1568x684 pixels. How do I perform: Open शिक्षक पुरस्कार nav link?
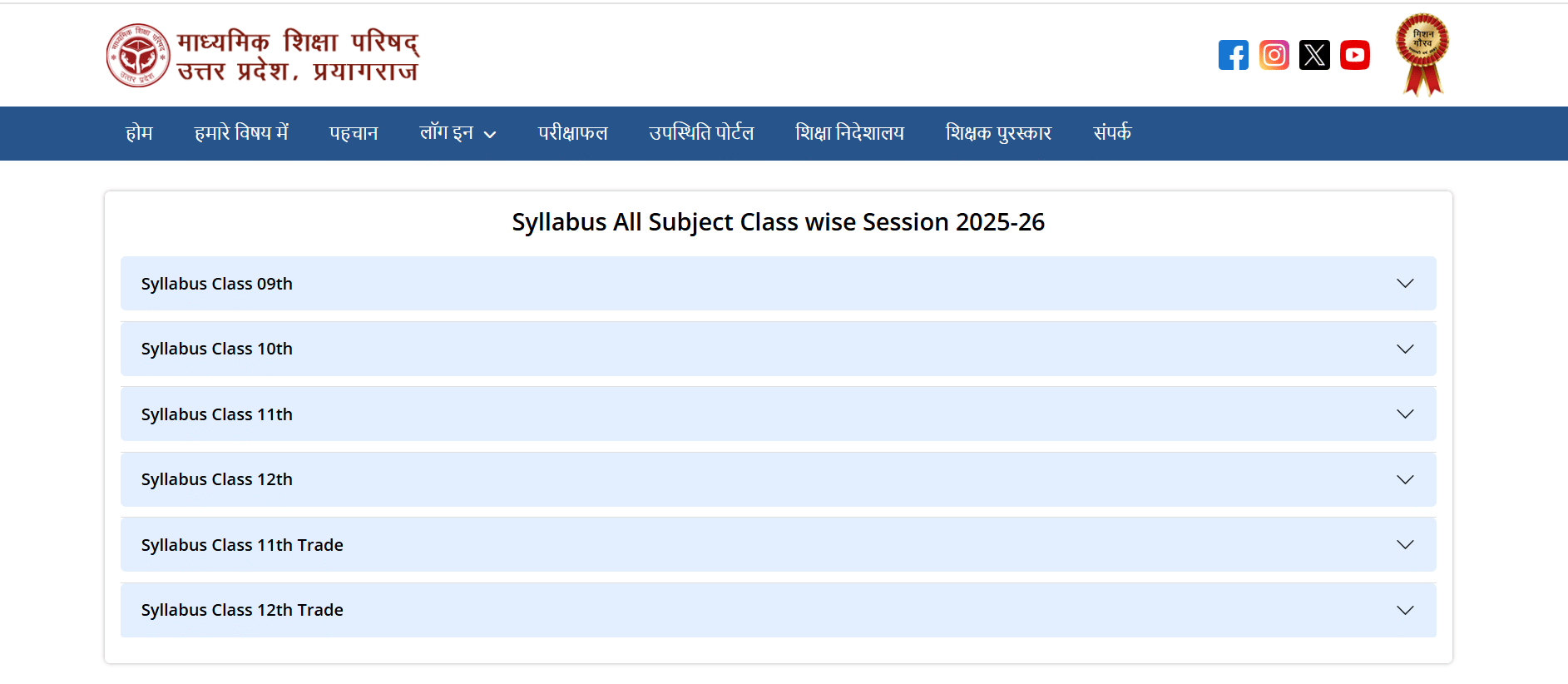click(998, 133)
